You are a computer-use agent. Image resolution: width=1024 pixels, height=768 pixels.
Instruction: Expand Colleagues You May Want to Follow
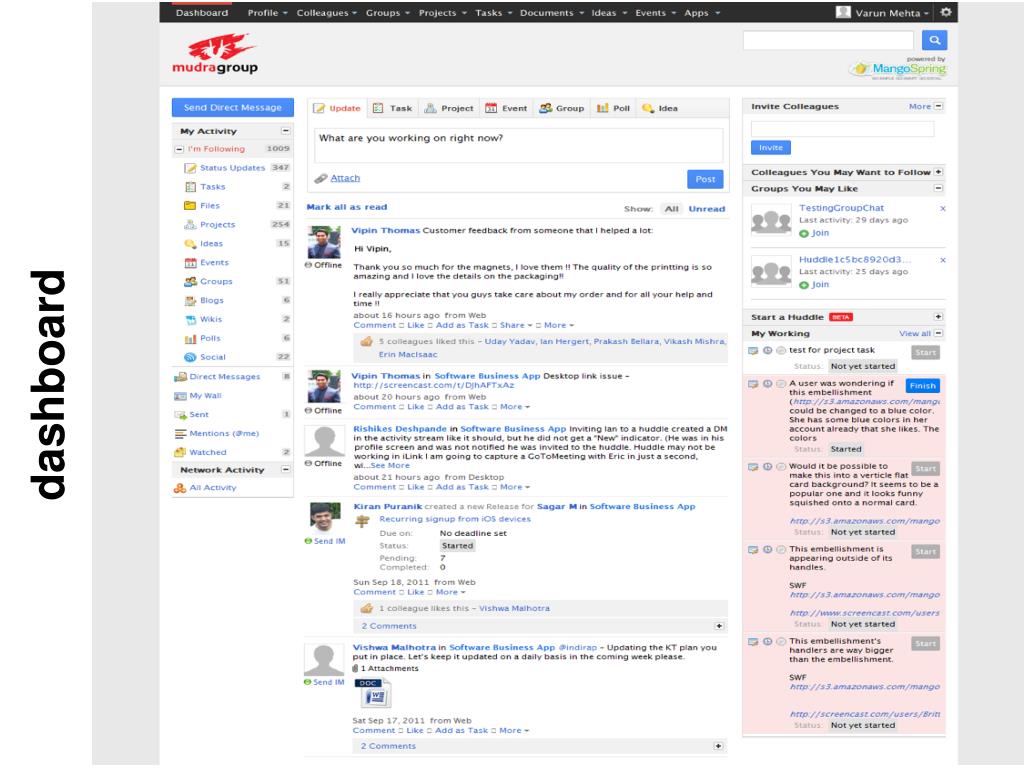coord(938,172)
